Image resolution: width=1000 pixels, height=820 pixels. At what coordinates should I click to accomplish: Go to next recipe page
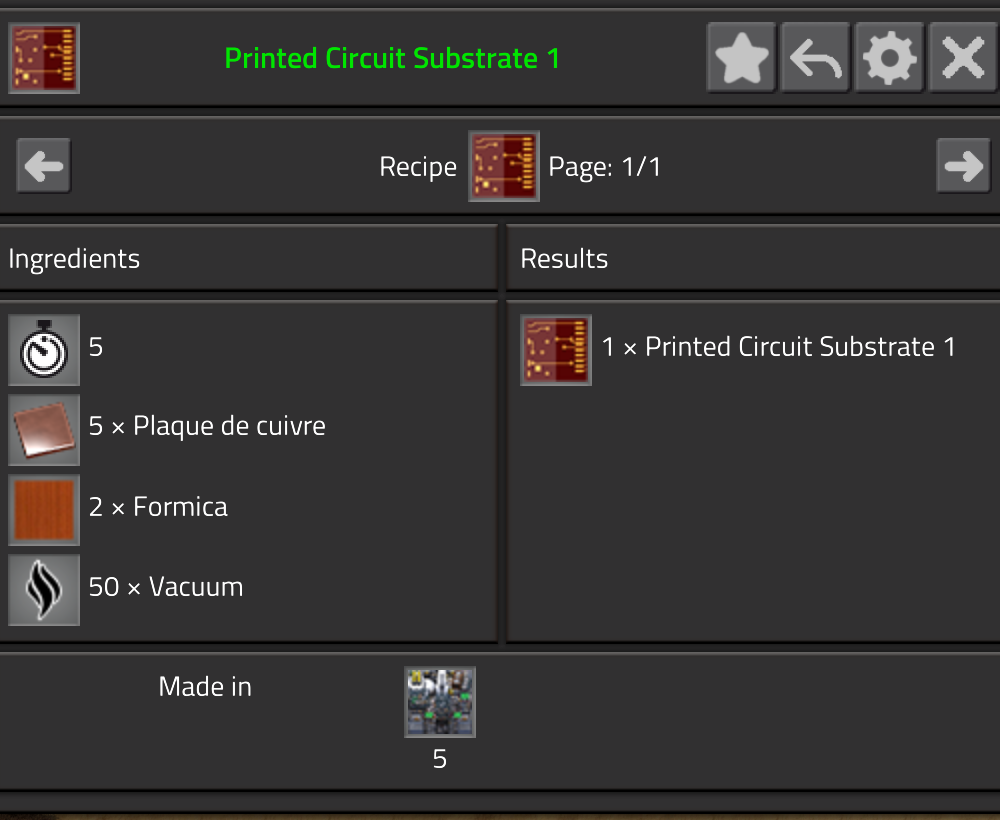click(x=963, y=166)
